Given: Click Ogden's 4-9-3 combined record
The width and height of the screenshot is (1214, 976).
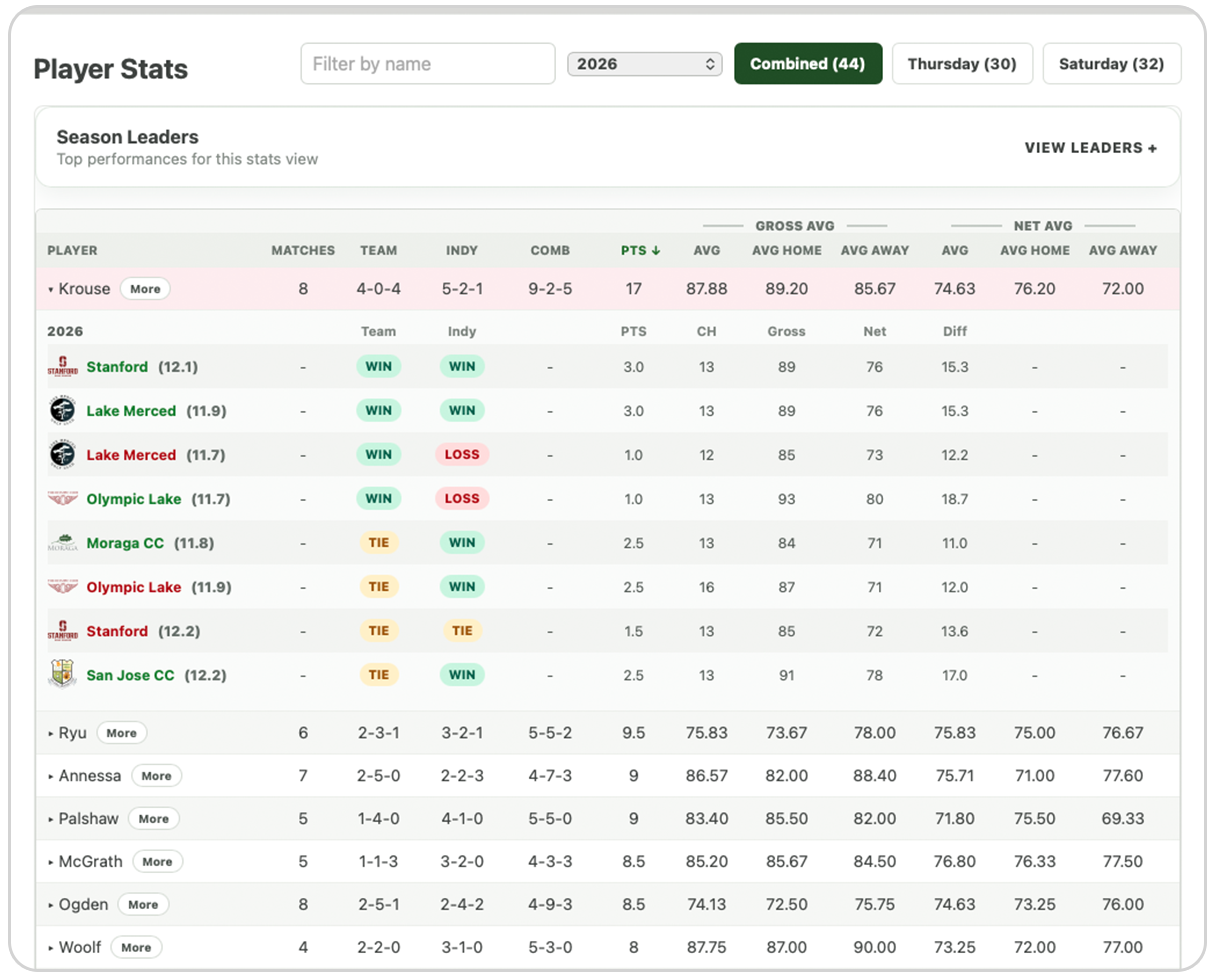Looking at the screenshot, I should point(550,905).
